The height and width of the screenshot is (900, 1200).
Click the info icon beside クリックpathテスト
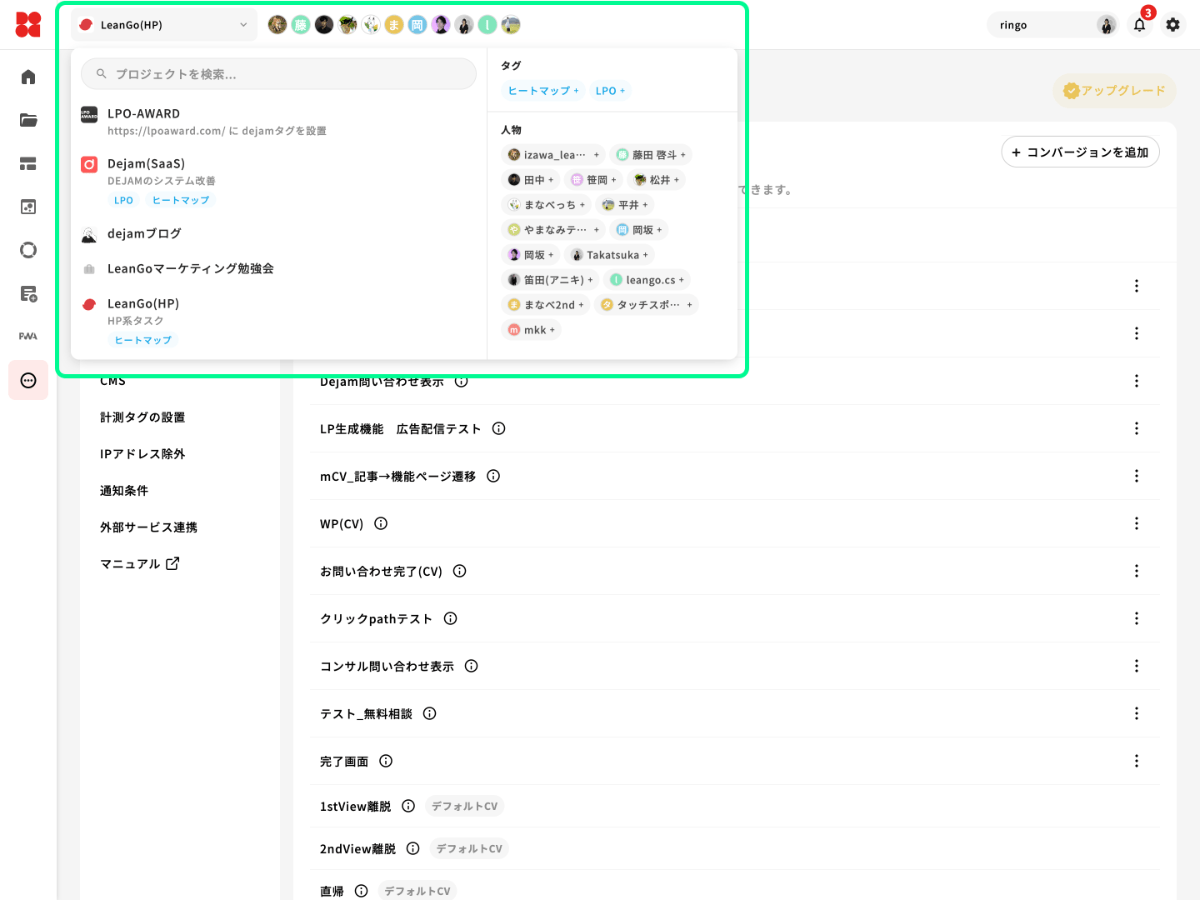pos(450,618)
